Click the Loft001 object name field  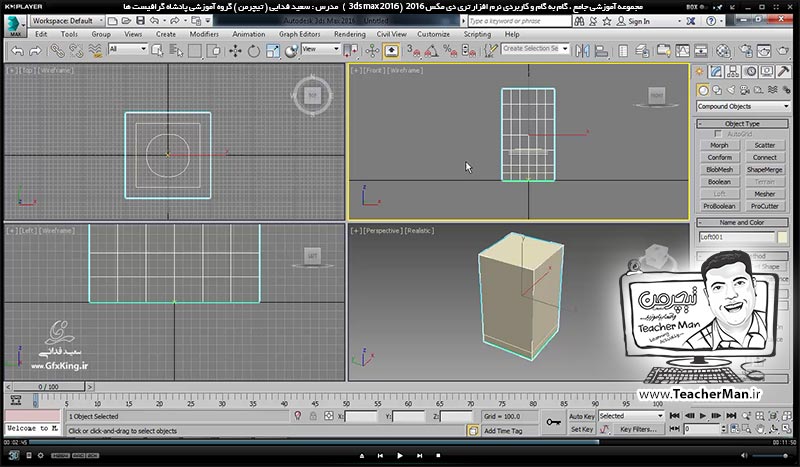[x=737, y=237]
